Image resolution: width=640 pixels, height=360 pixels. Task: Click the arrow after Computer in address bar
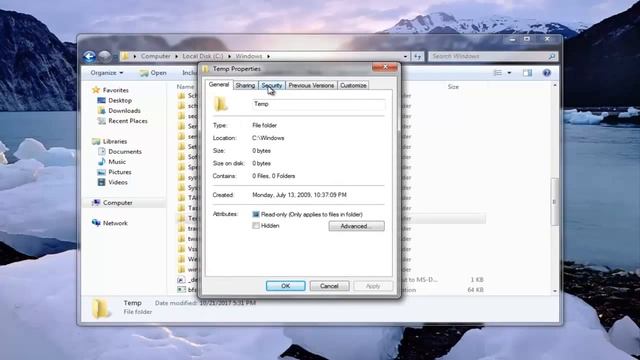pos(176,56)
